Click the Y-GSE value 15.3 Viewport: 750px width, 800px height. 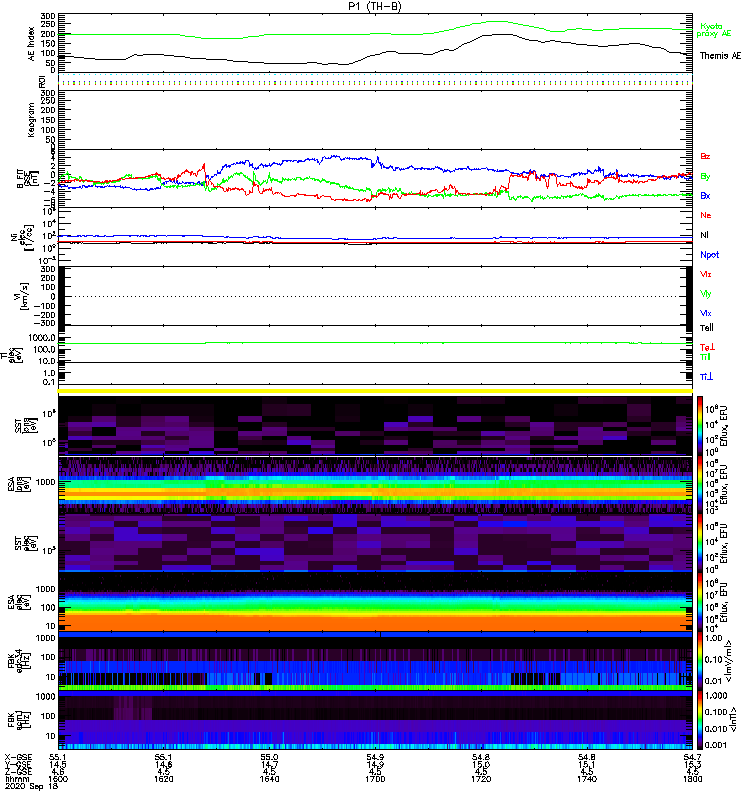pos(692,765)
